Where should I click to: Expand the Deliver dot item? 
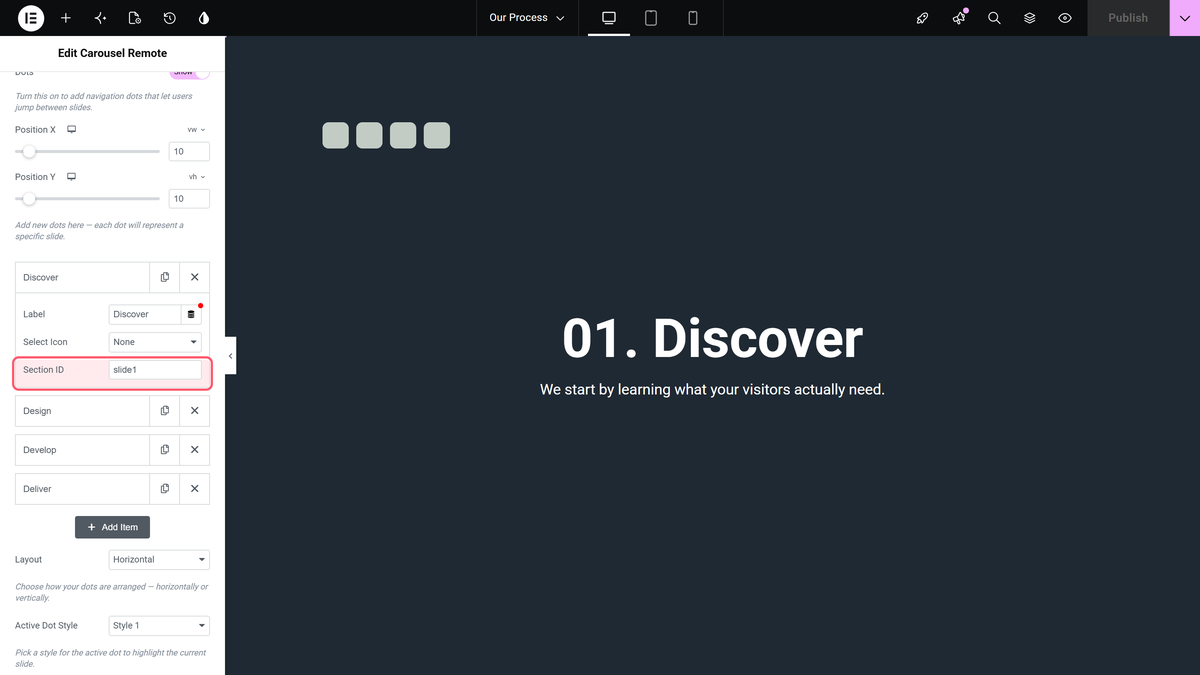(82, 489)
